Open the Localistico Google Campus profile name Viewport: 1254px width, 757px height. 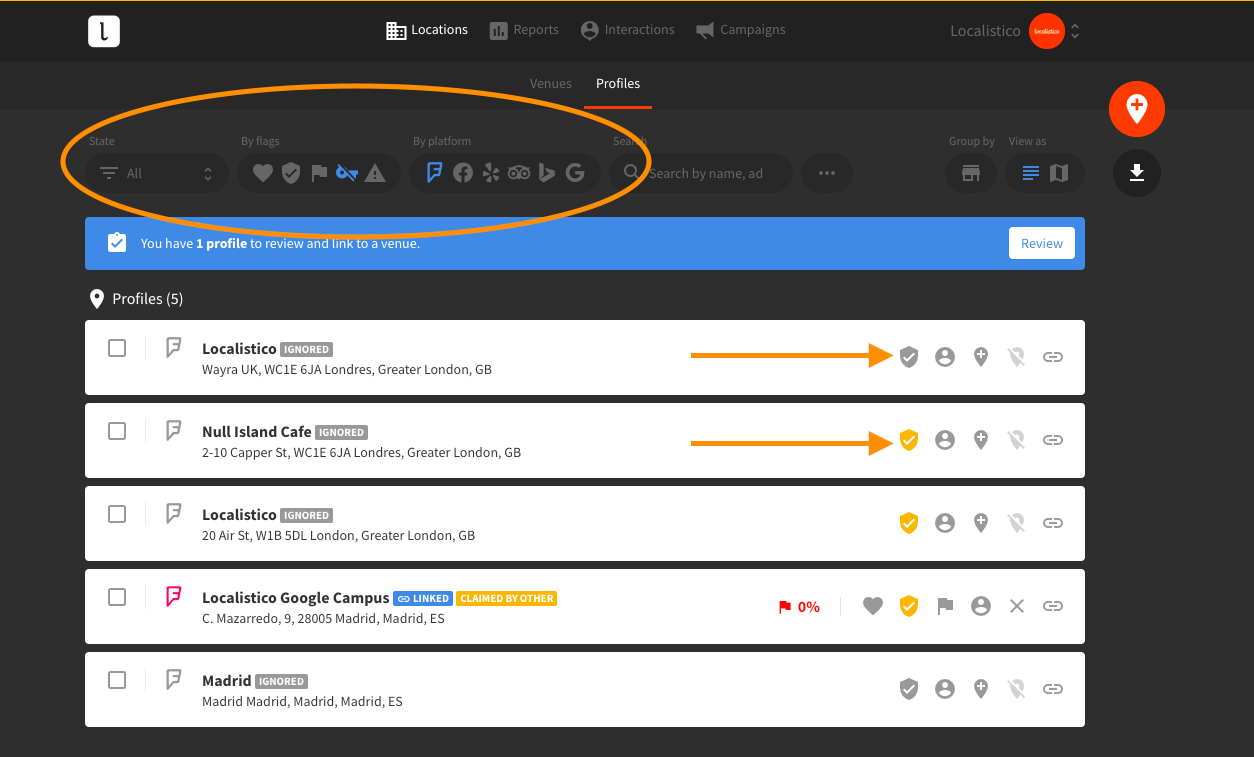(296, 598)
